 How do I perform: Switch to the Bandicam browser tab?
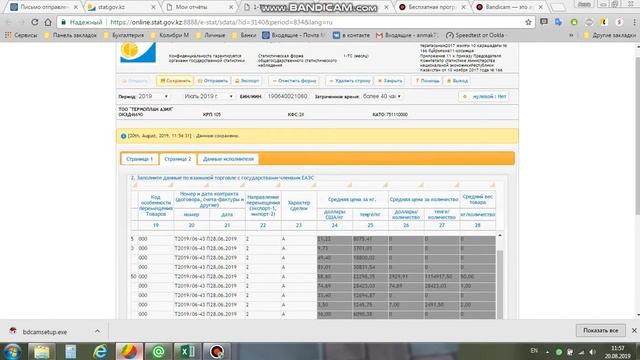tap(509, 7)
